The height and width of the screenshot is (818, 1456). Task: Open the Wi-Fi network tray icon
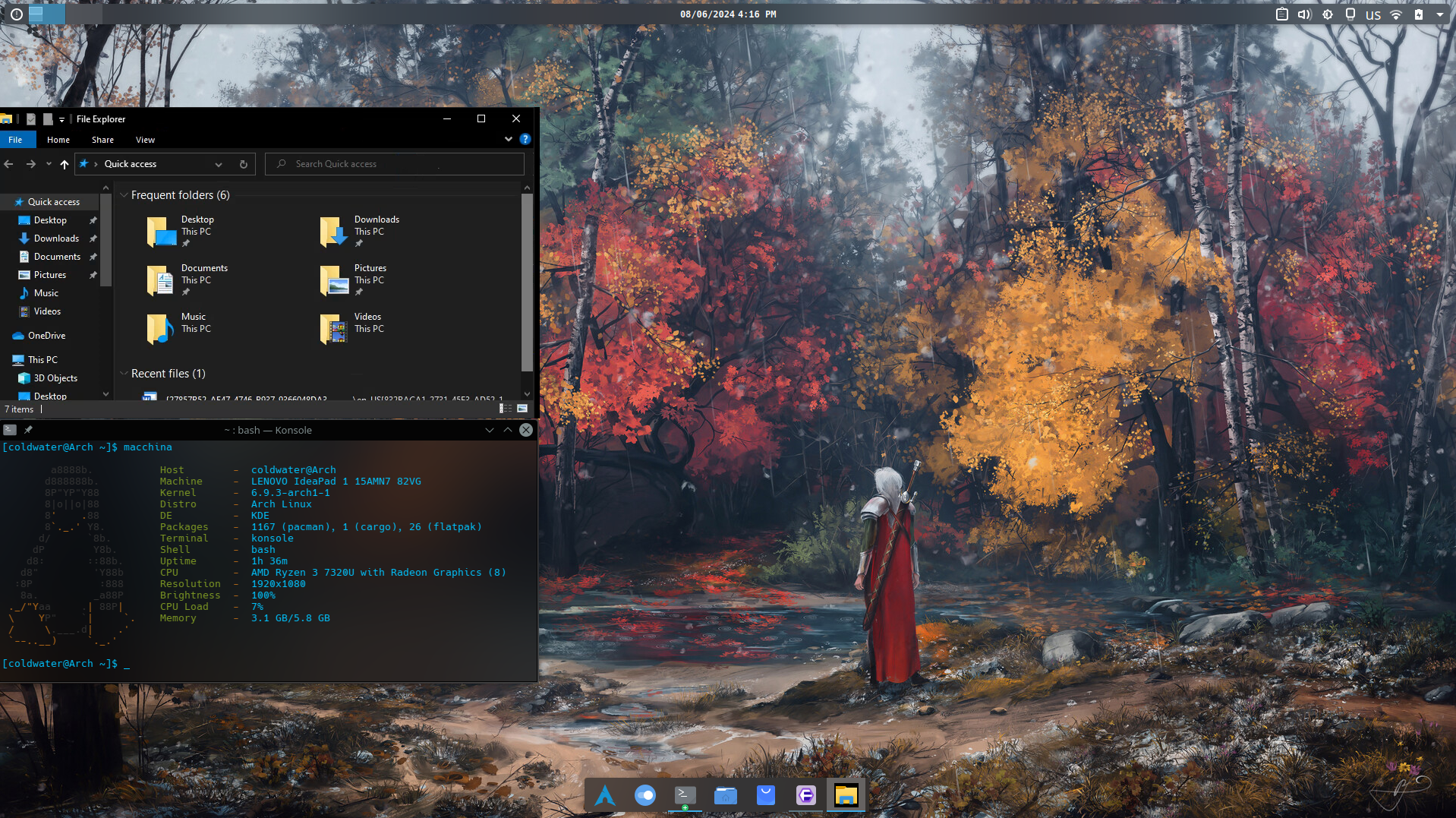[x=1396, y=14]
